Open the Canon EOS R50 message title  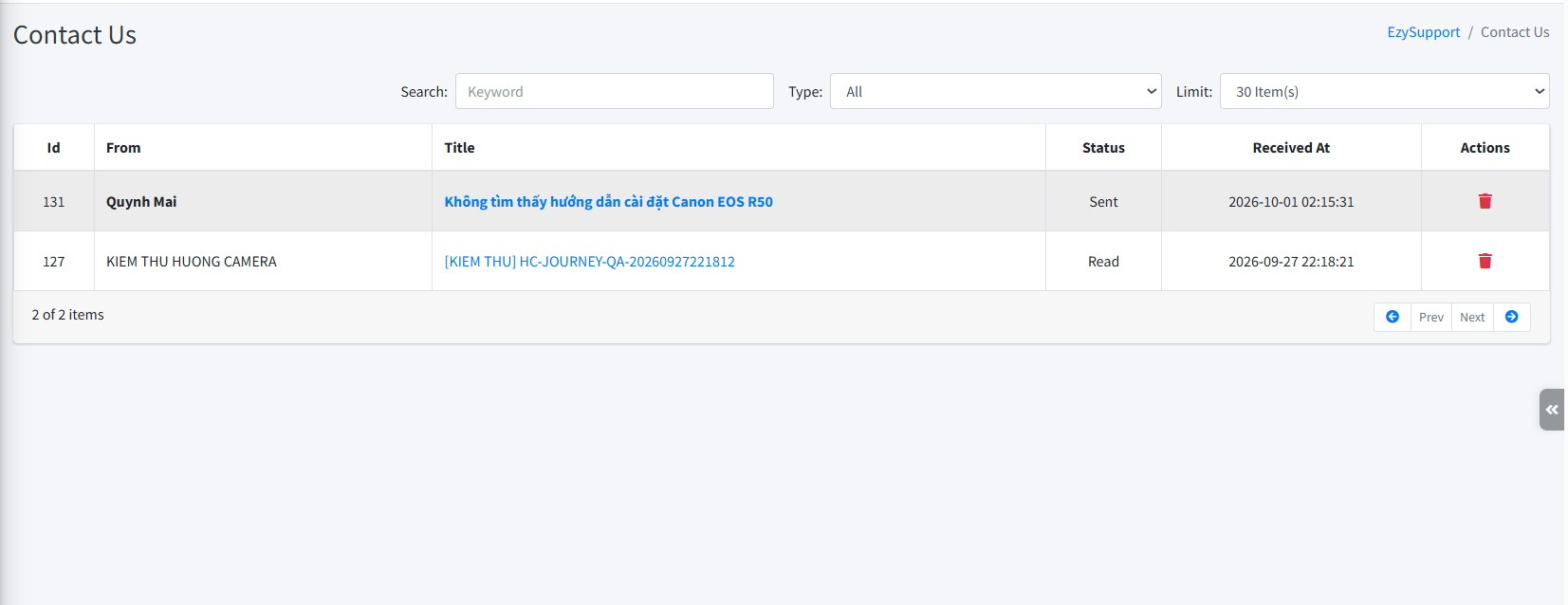[608, 202]
